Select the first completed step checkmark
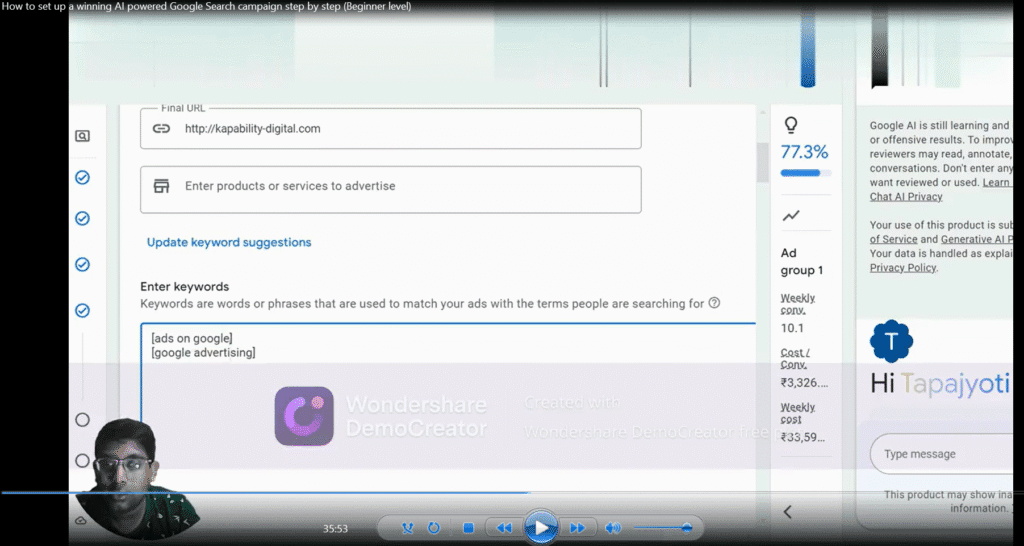Image resolution: width=1024 pixels, height=546 pixels. click(83, 177)
